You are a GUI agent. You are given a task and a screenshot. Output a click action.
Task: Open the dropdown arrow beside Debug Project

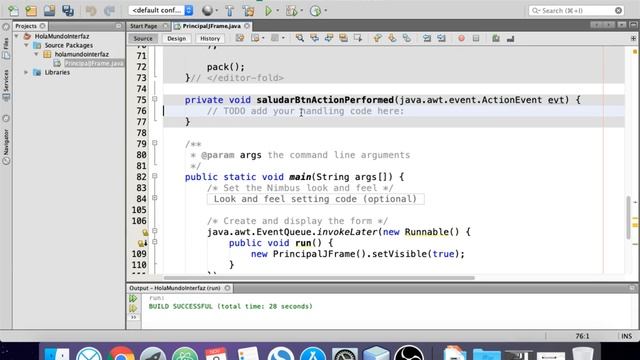301,11
